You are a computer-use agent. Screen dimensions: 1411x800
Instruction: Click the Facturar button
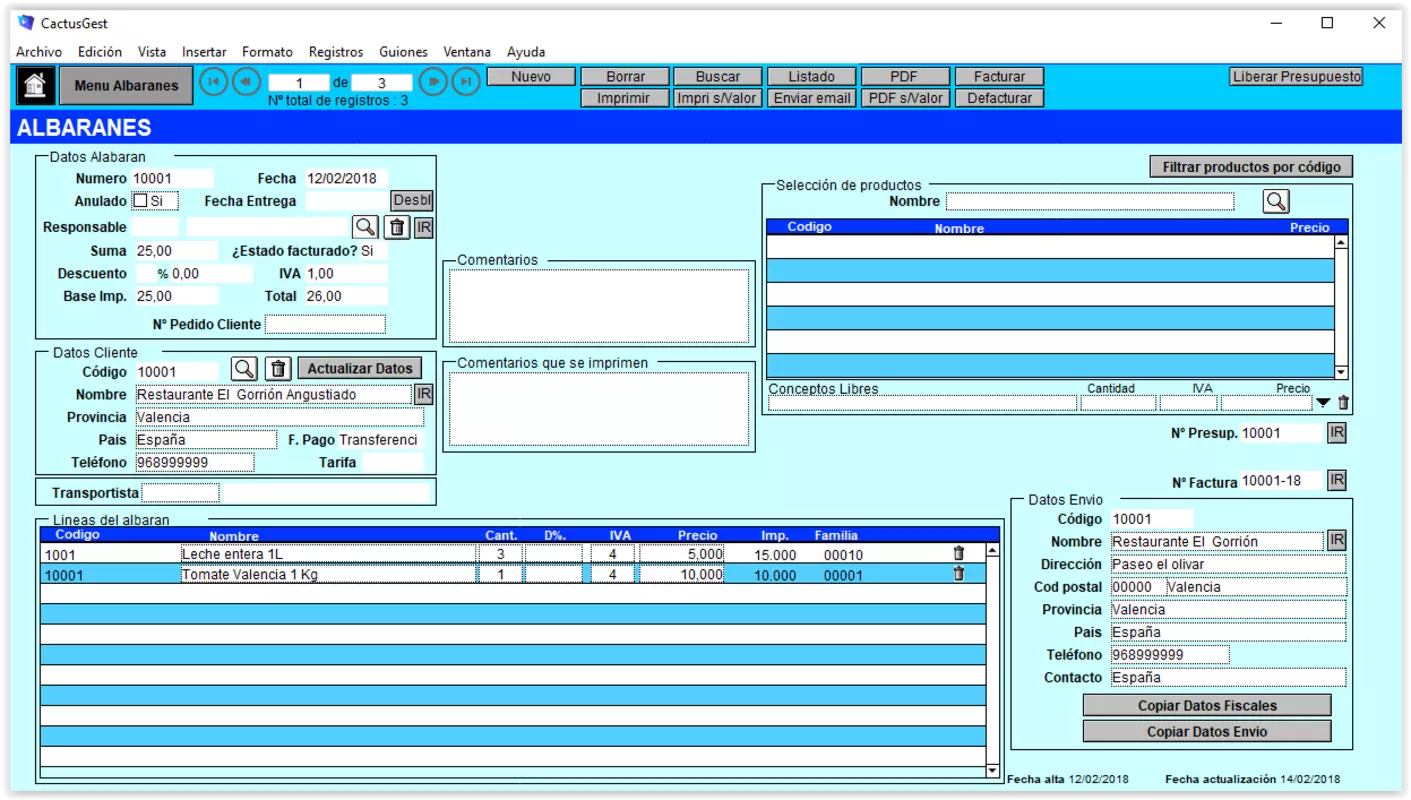point(1000,76)
